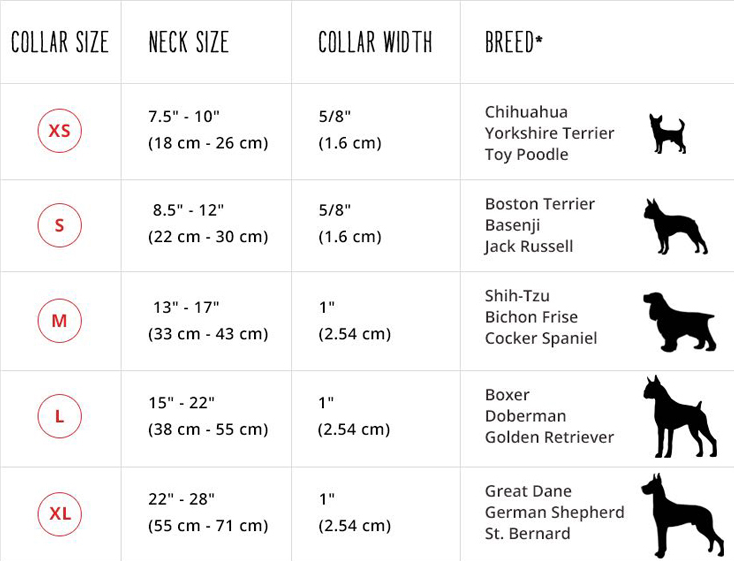Click the Bichon Frise breed name
734x561 pixels.
531,317
